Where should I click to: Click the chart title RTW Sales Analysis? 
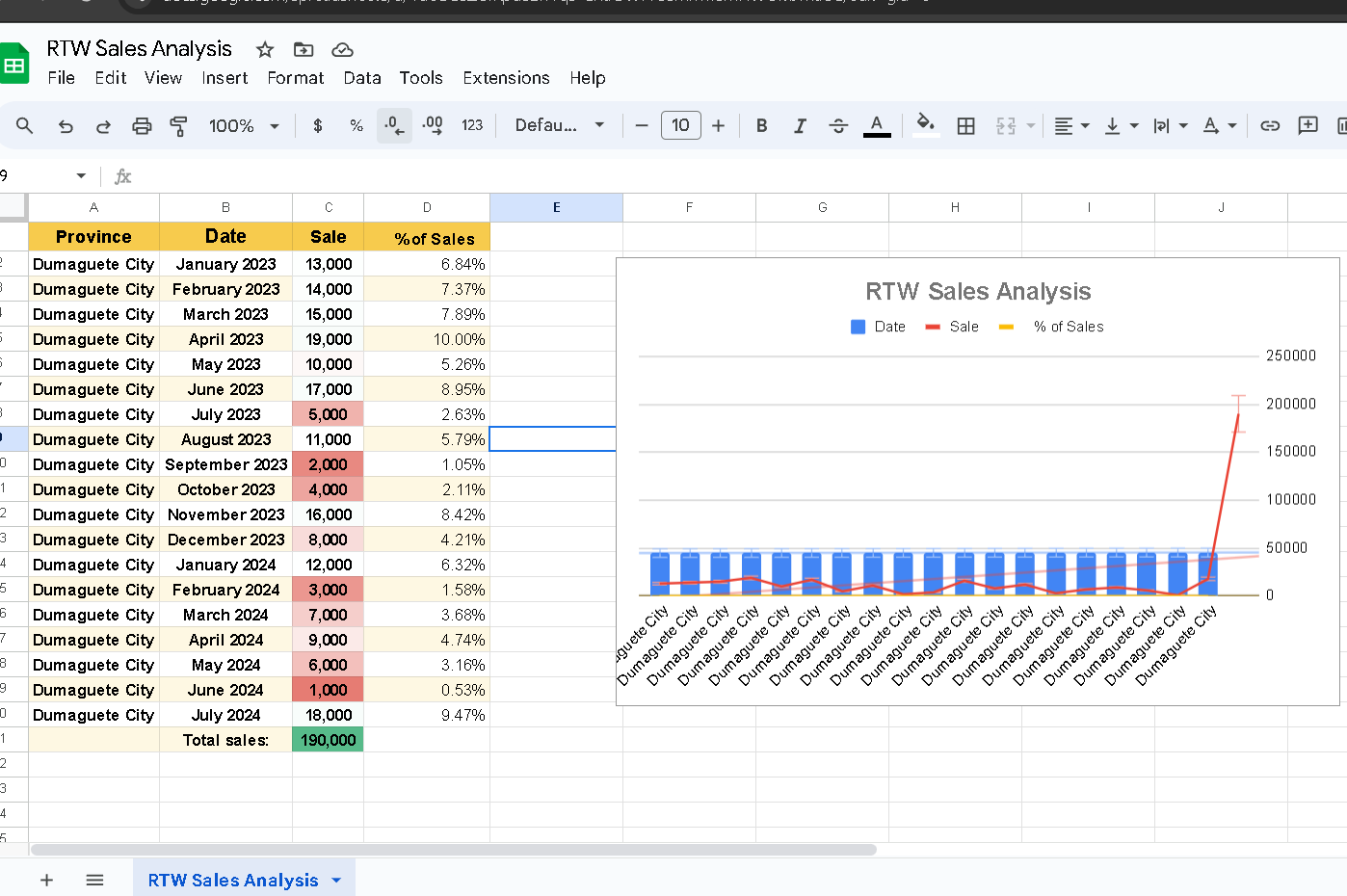pyautogui.click(x=978, y=291)
